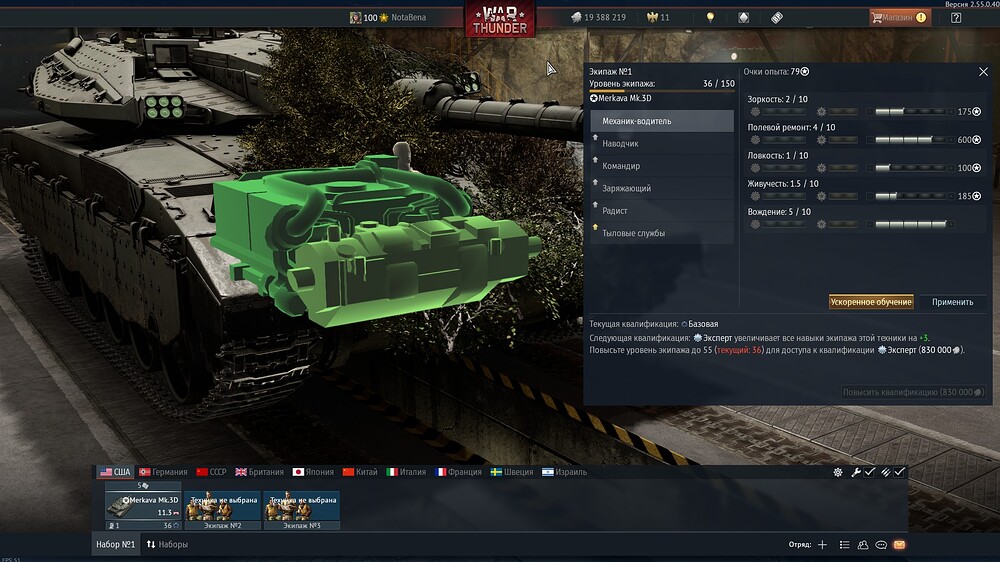Click the diamond-shaped icon in top bar
Image resolution: width=1000 pixels, height=562 pixels.
[744, 18]
